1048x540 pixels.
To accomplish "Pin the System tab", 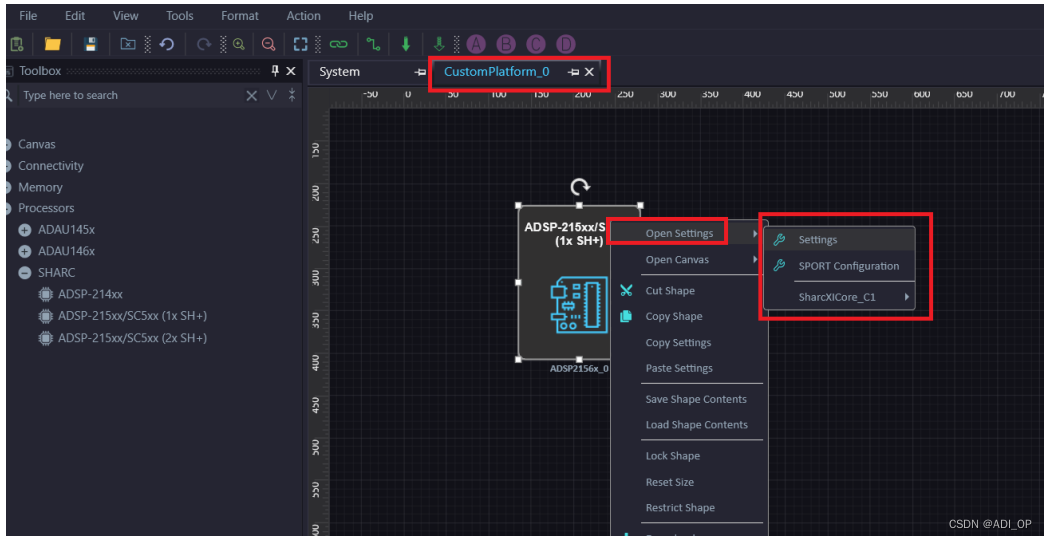I will (420, 72).
